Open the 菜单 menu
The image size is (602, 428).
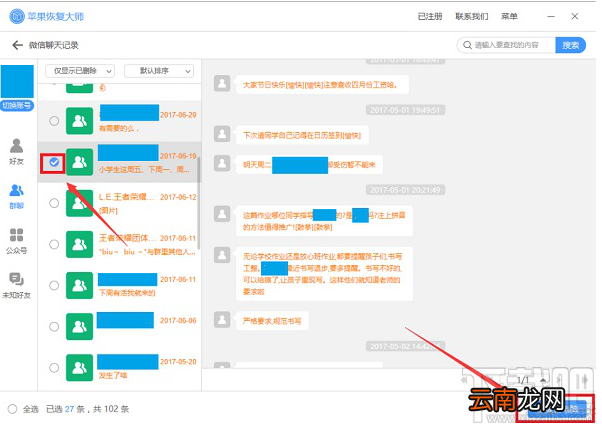coord(509,16)
